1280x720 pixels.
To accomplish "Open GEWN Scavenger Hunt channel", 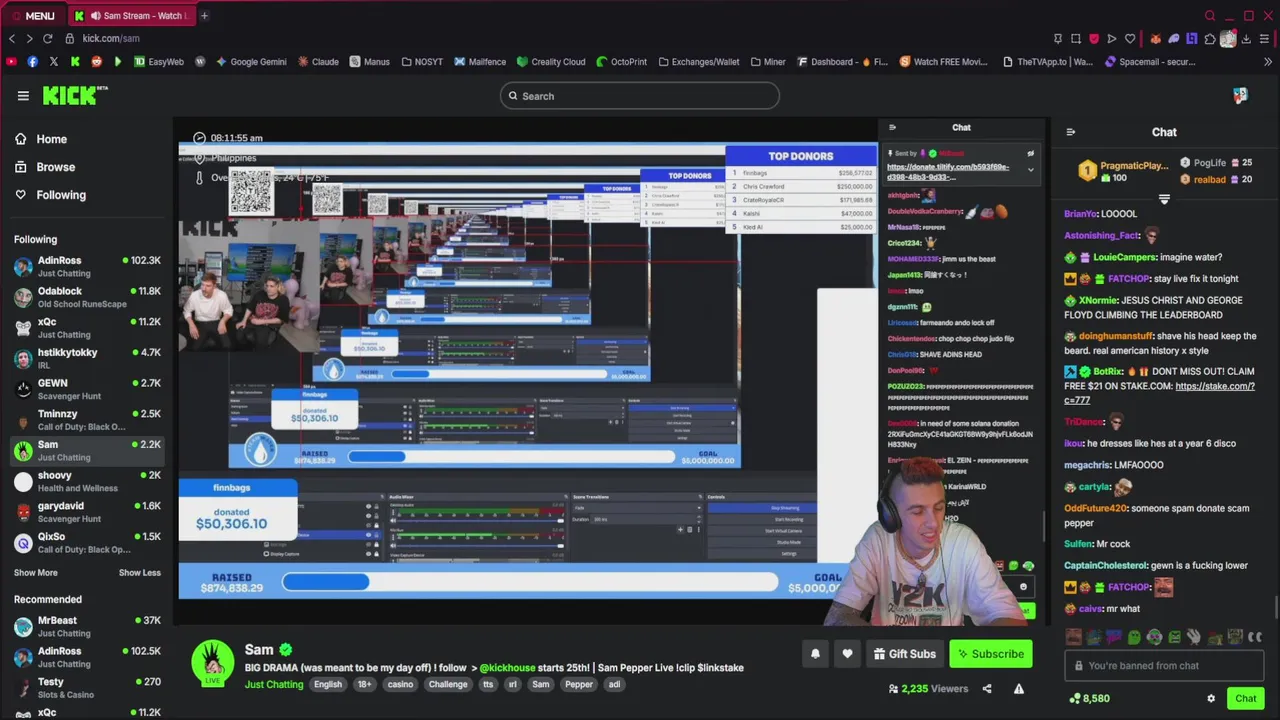I will [x=87, y=389].
